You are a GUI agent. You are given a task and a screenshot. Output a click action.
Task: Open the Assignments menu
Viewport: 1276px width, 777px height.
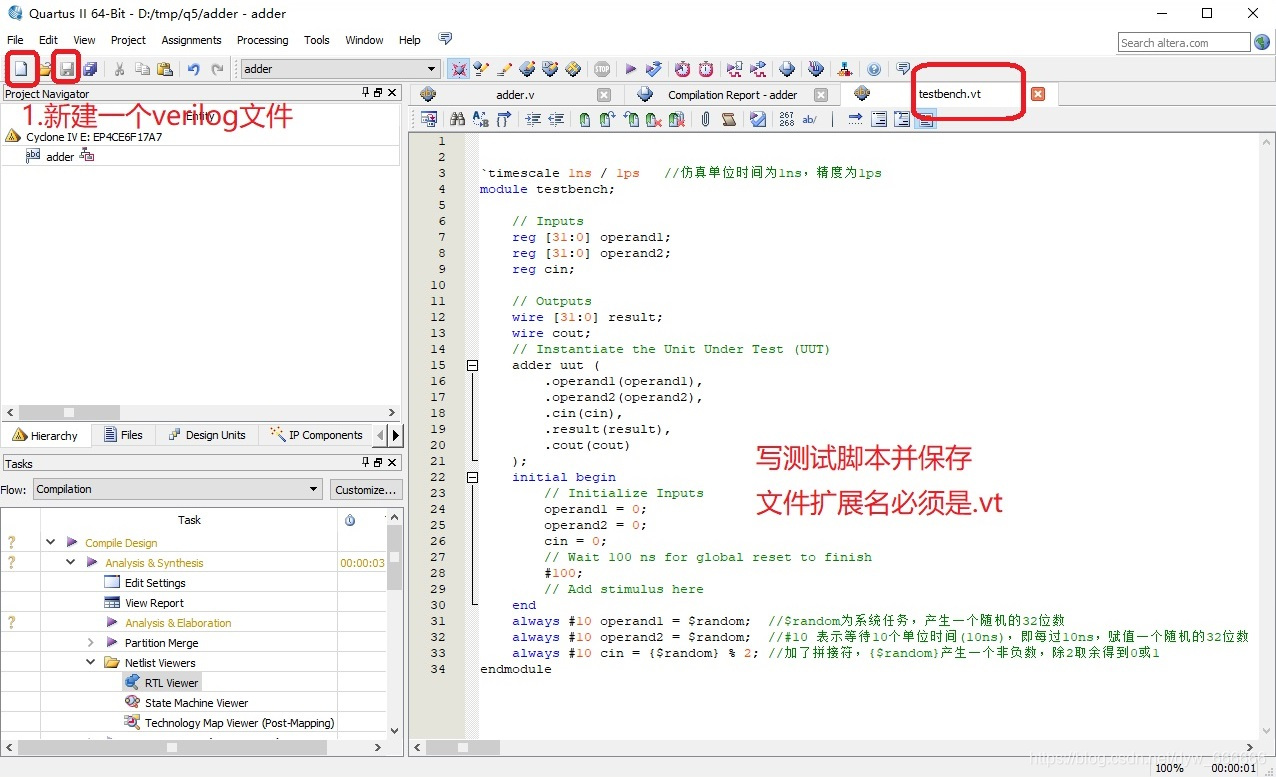click(x=191, y=40)
